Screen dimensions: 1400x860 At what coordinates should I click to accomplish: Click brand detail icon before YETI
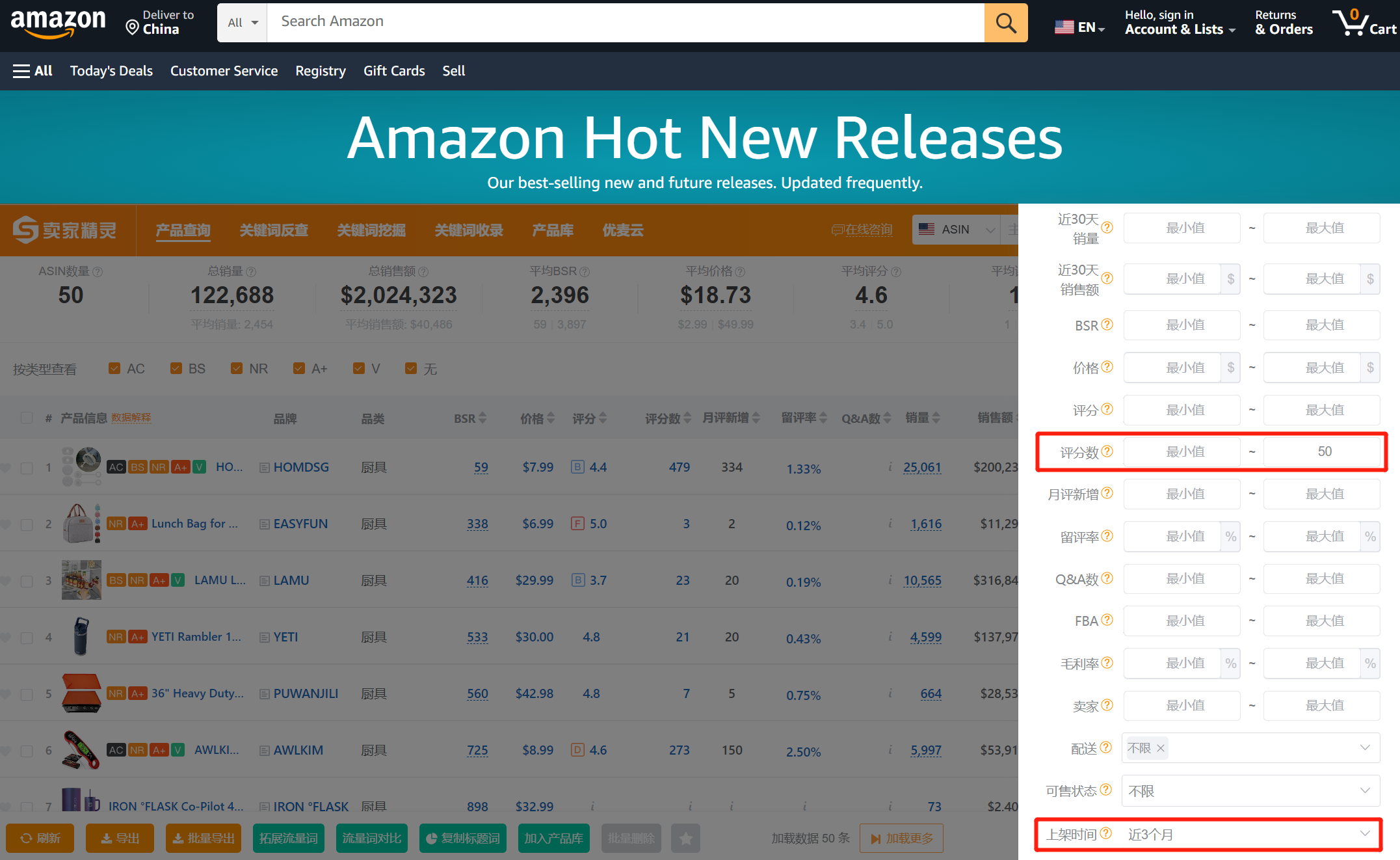265,638
